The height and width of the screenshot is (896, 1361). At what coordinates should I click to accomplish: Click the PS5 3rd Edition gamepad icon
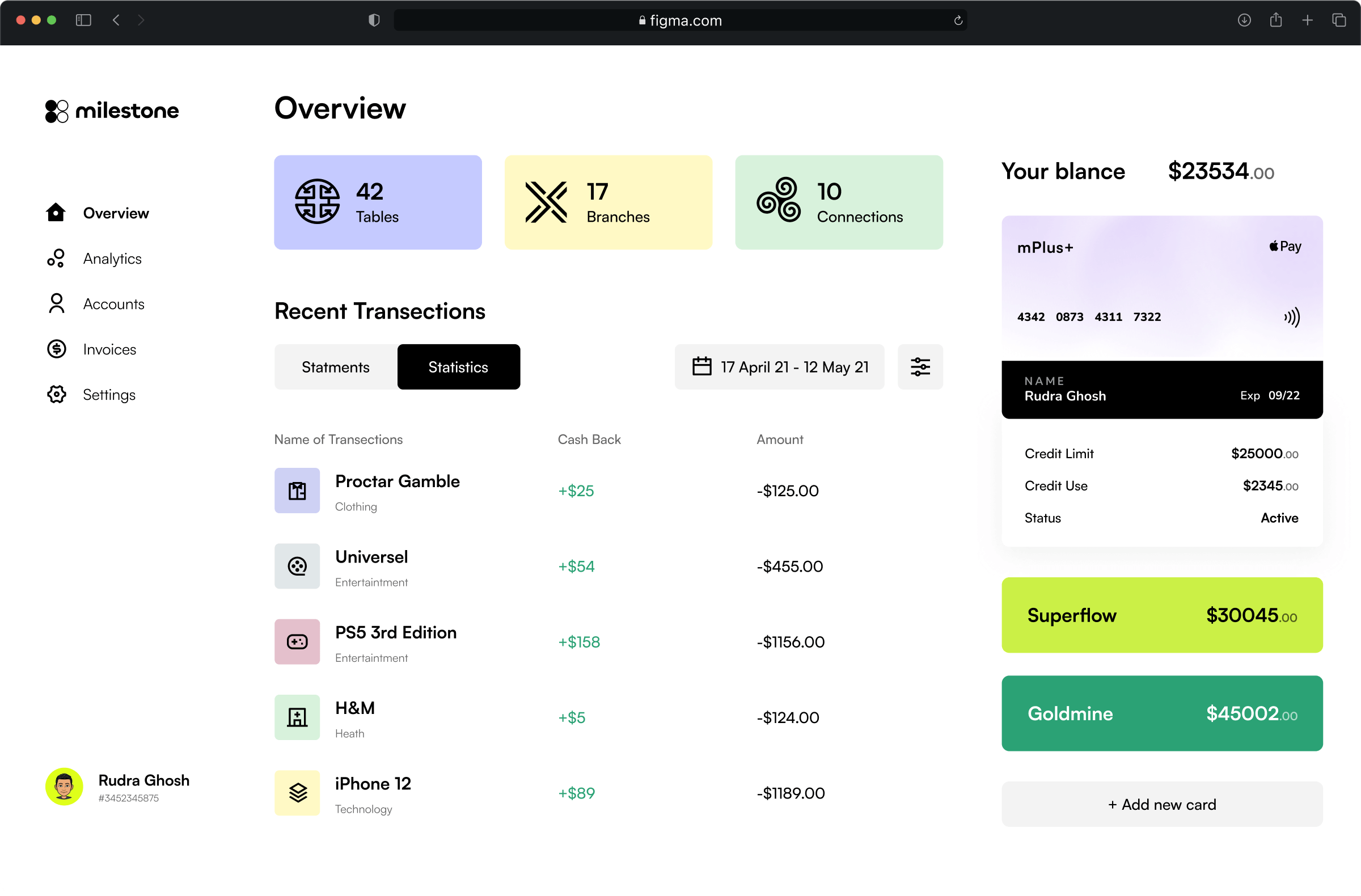297,641
